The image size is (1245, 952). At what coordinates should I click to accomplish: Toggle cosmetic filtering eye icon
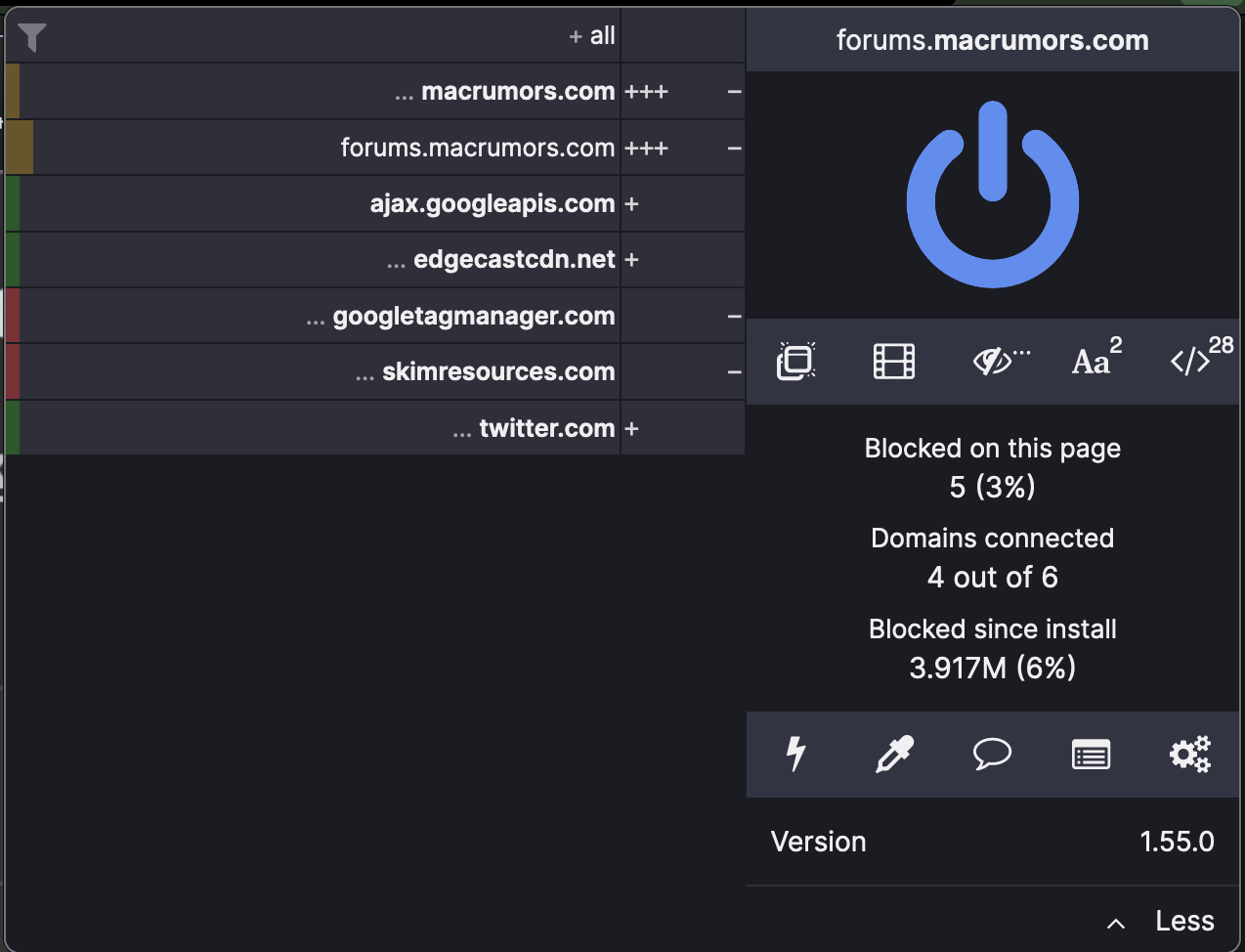pos(998,362)
